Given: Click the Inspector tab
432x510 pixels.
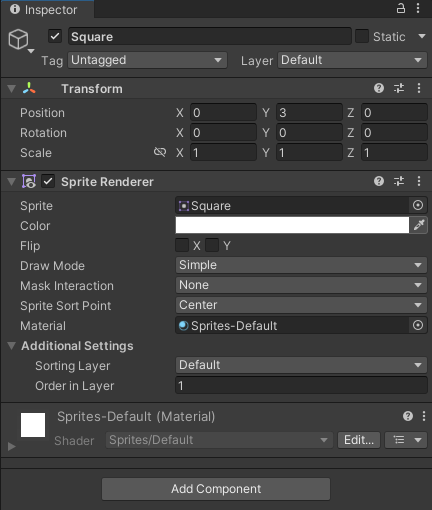Looking at the screenshot, I should (x=47, y=9).
